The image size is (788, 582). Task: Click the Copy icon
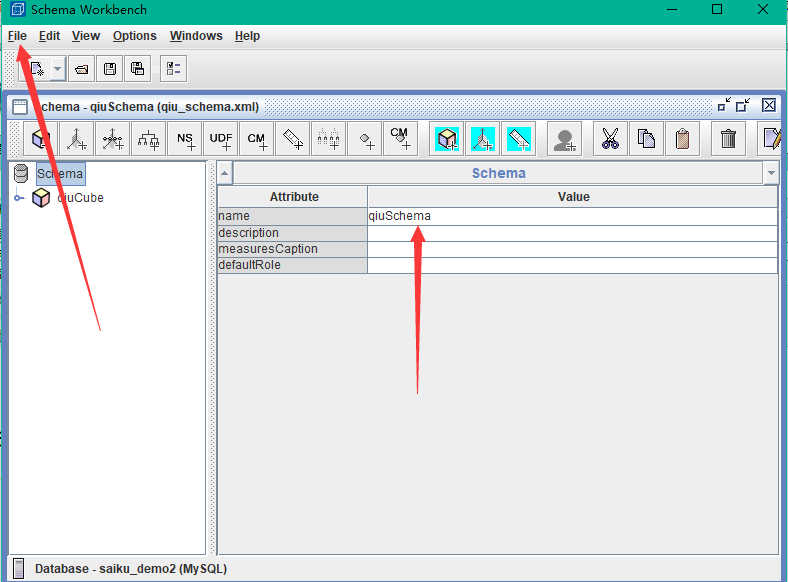(646, 139)
